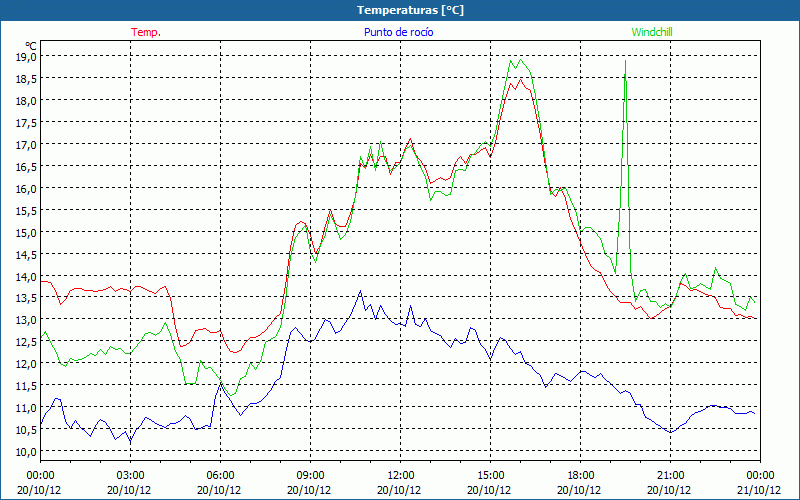
Task: Click the 11,5 value on the y-axis
Action: (26, 386)
